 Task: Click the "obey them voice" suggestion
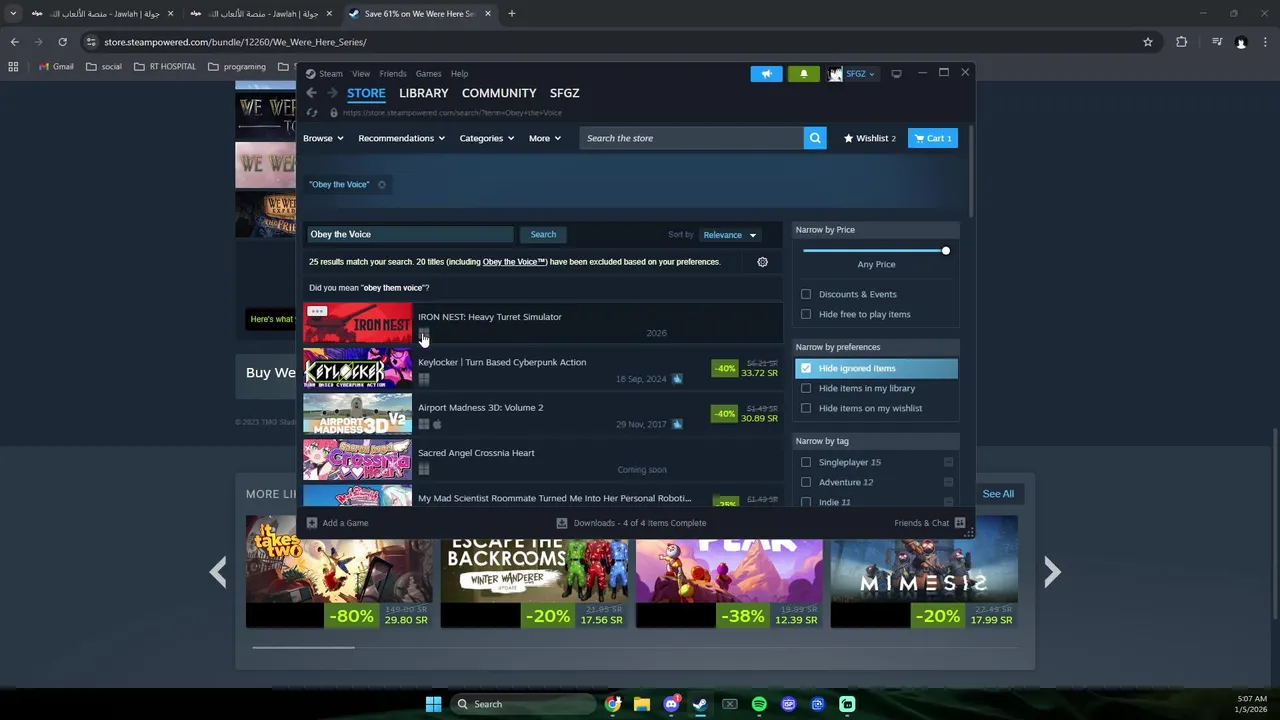coord(394,288)
